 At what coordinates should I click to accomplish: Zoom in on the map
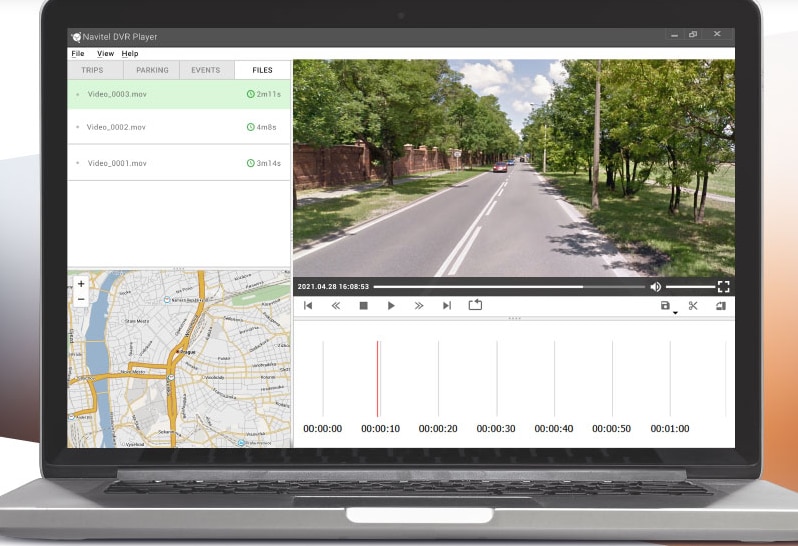[81, 284]
